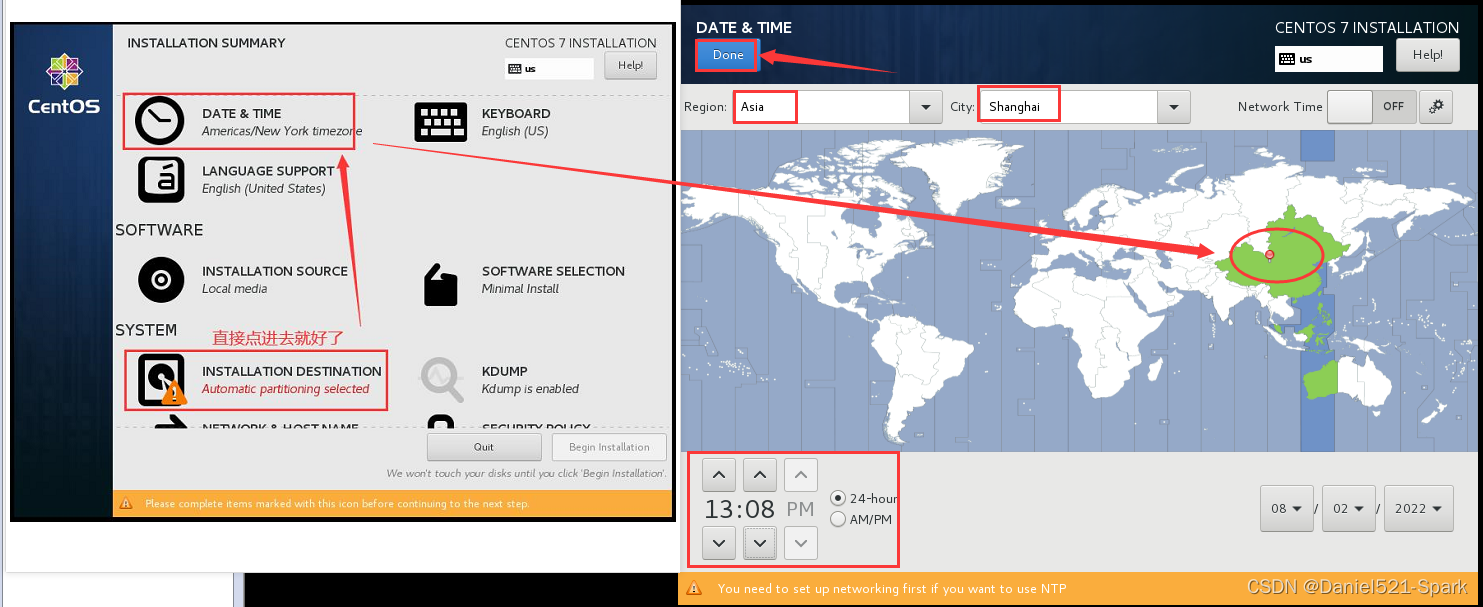
Task: Click the NTP networking warning message
Action: click(x=892, y=589)
